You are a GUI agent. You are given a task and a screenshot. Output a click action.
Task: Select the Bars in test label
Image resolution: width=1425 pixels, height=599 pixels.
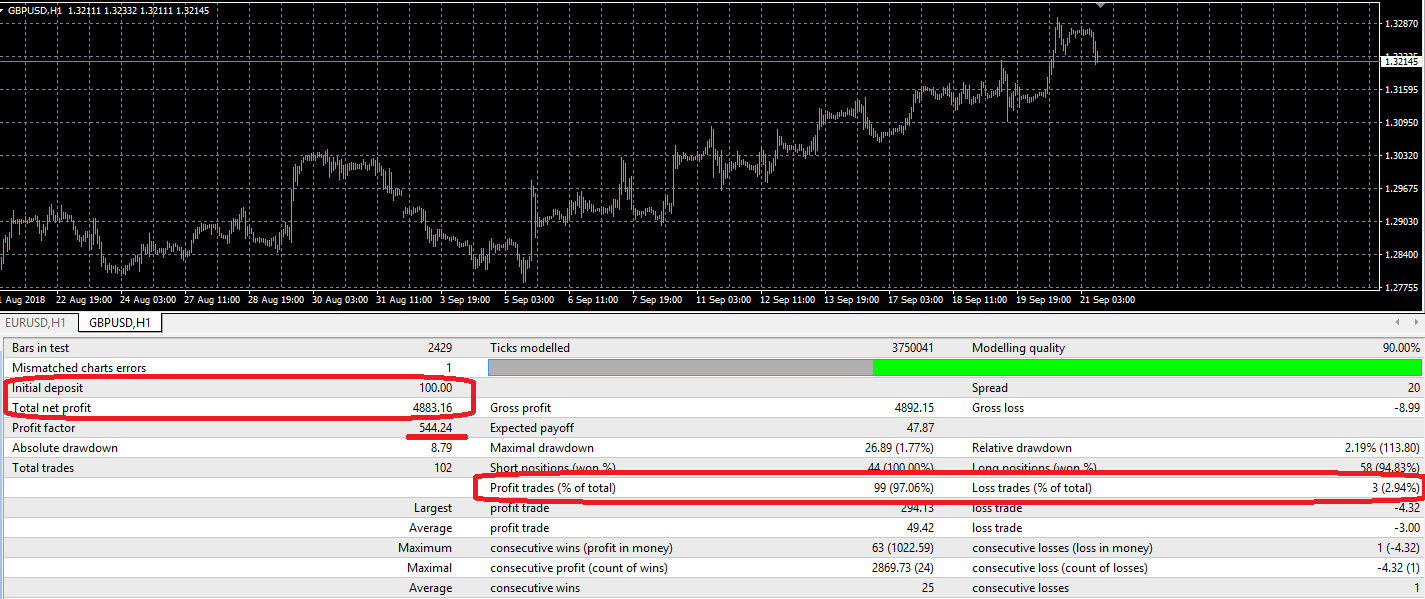pyautogui.click(x=41, y=348)
